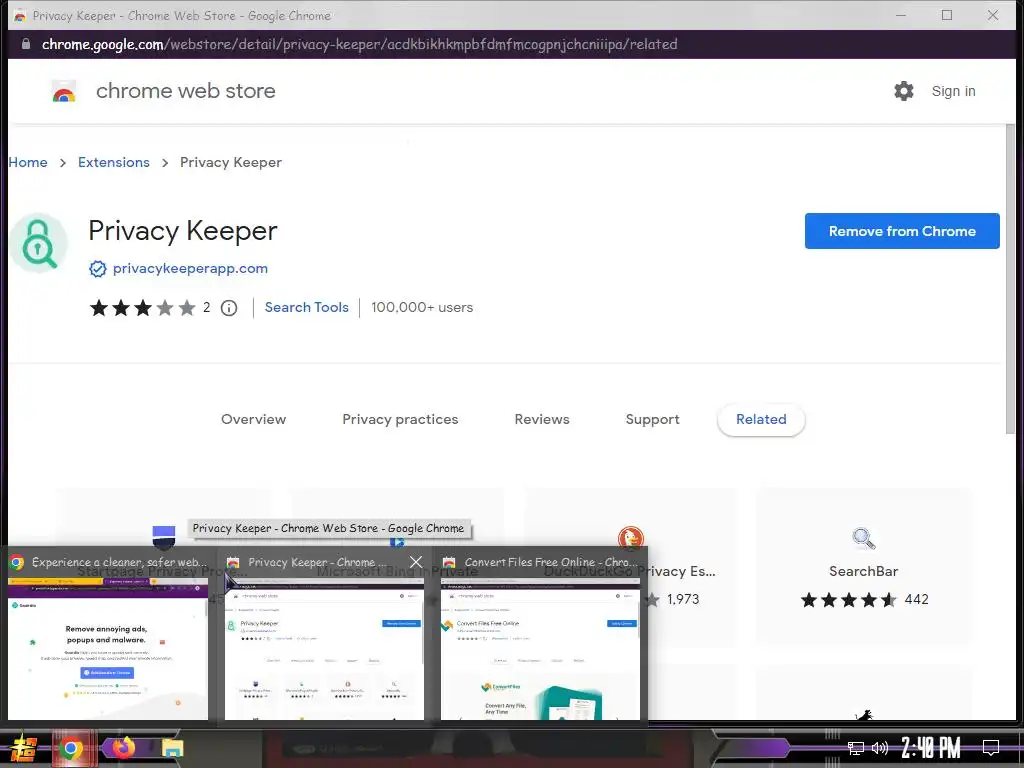Screen dimensions: 1024x768
Task: Switch to the Support tab
Action: (652, 419)
